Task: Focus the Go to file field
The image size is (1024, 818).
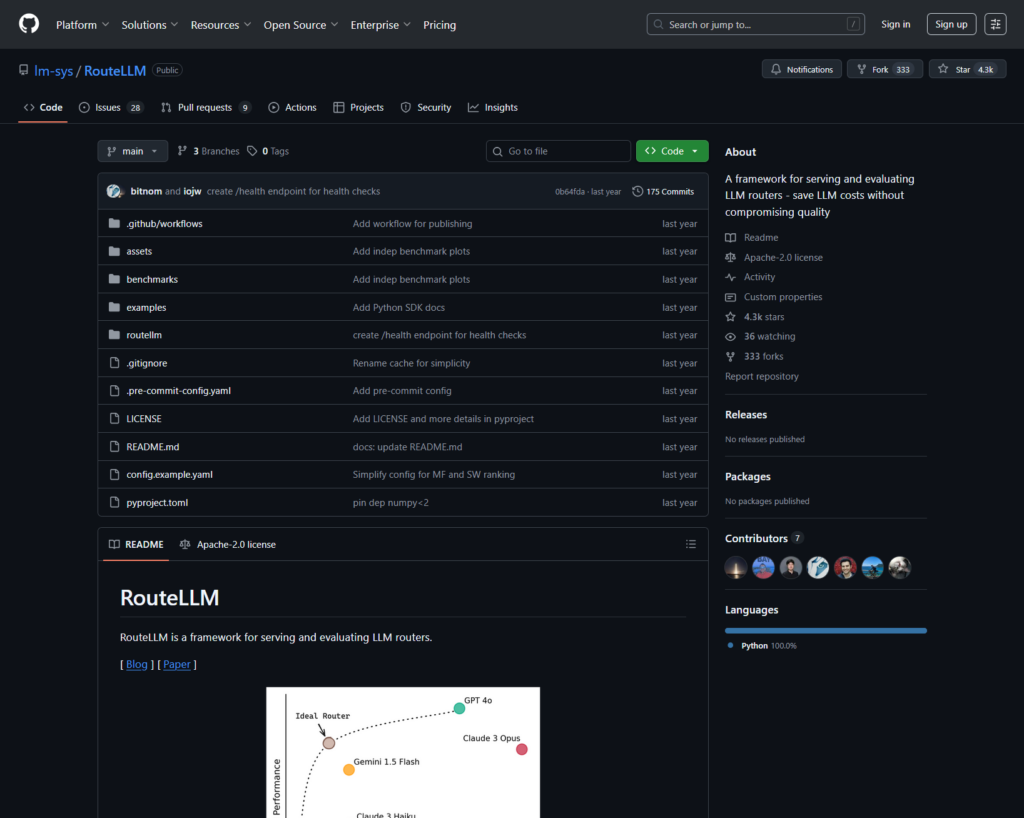Action: click(x=565, y=151)
